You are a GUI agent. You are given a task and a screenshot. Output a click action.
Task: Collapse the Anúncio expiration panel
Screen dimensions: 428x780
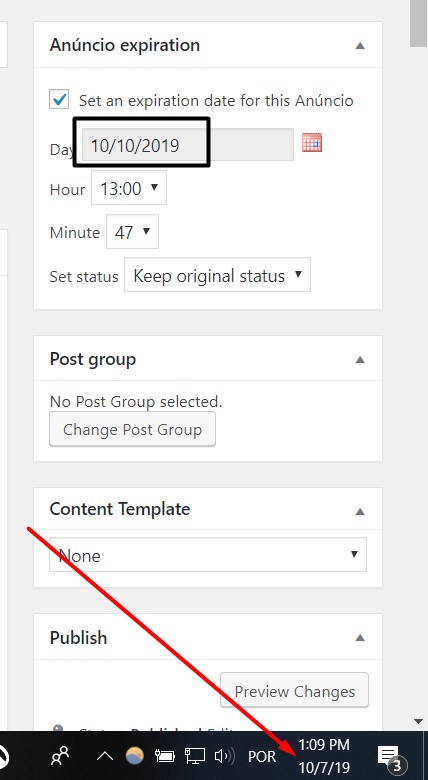360,46
